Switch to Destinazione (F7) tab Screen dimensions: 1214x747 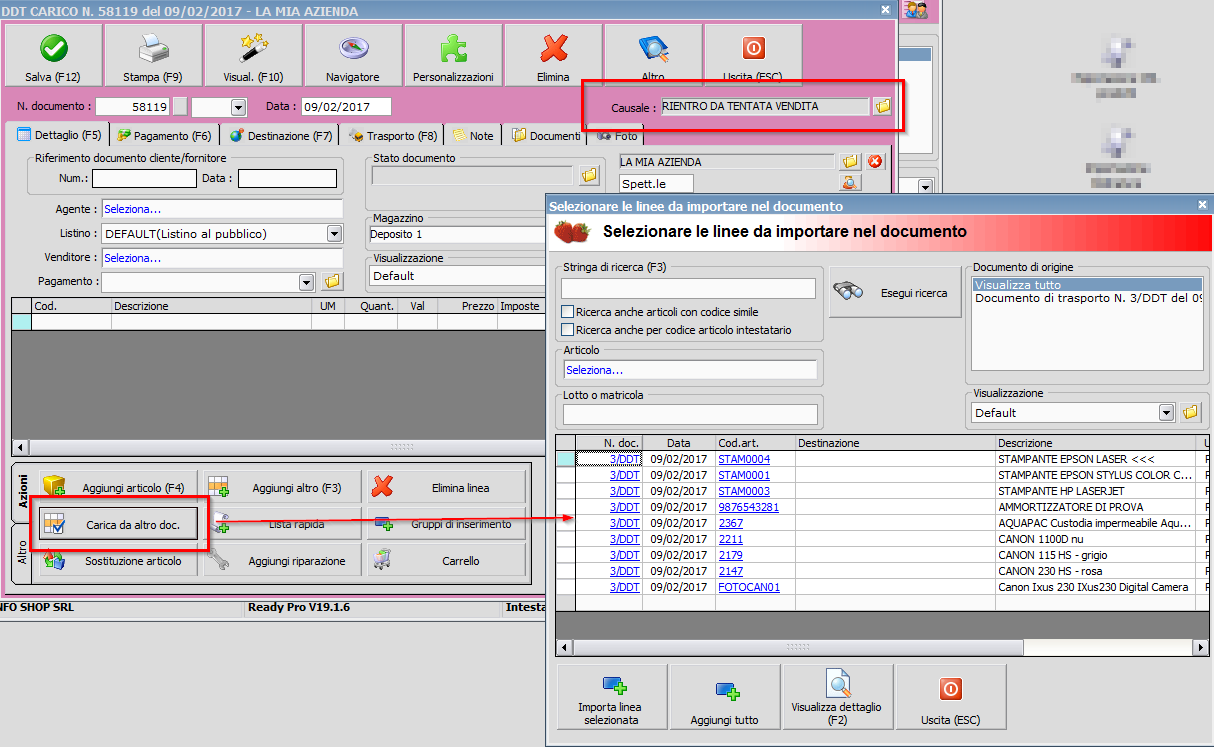(x=281, y=135)
